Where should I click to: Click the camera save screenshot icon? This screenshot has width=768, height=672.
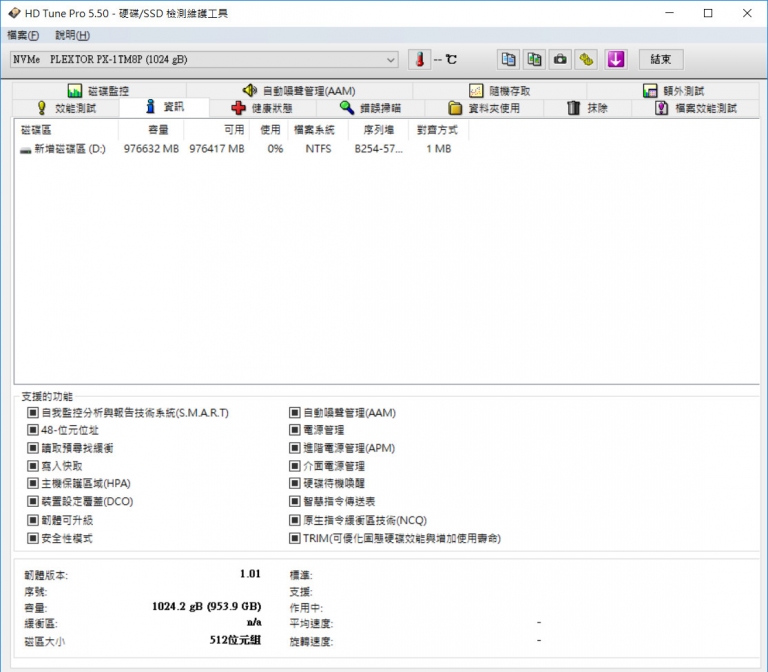pyautogui.click(x=560, y=60)
